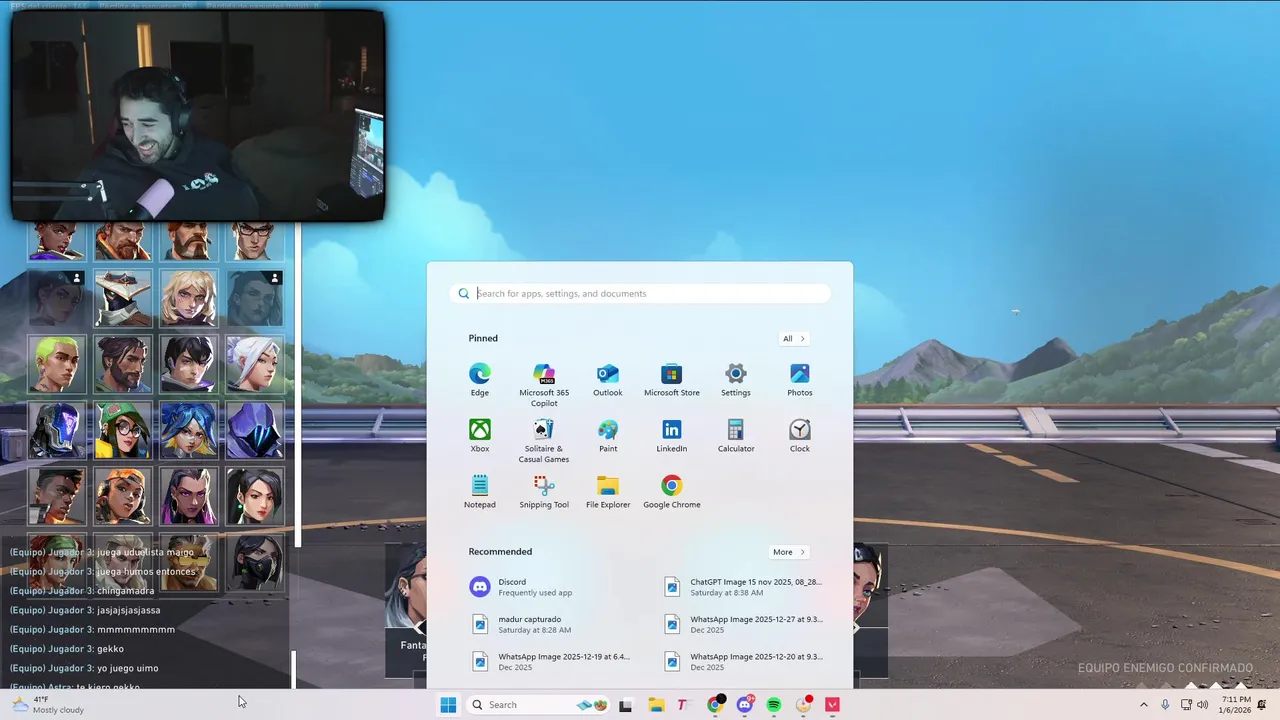Viewport: 1280px width, 720px height.
Task: Open the clock showing 7:11 PM
Action: point(1236,705)
